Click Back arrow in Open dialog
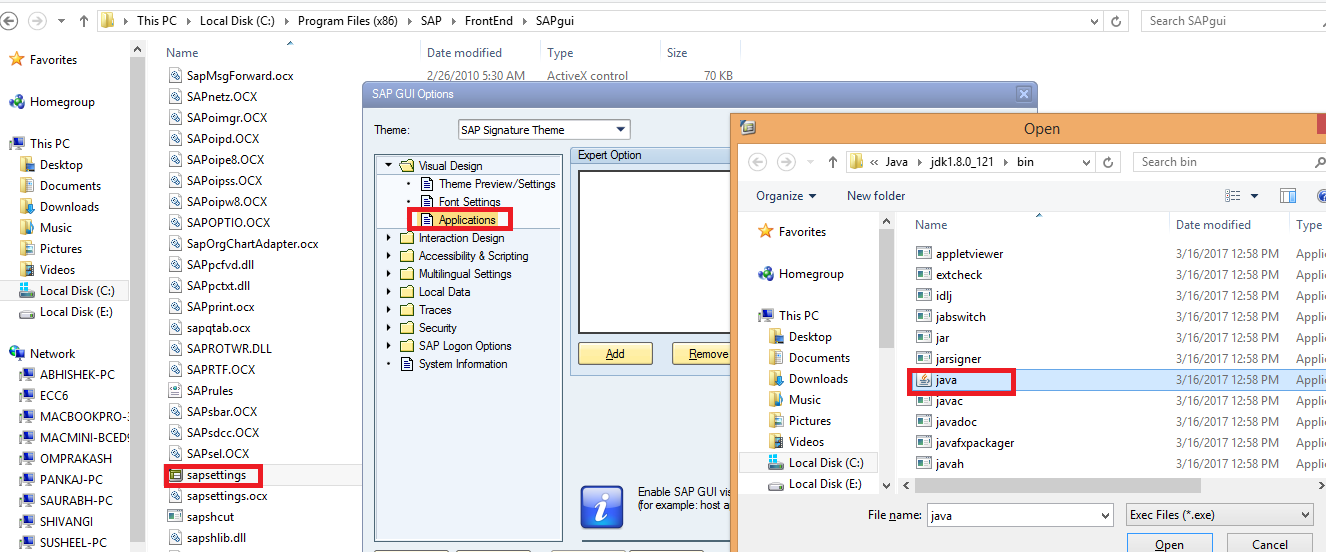 tap(758, 162)
